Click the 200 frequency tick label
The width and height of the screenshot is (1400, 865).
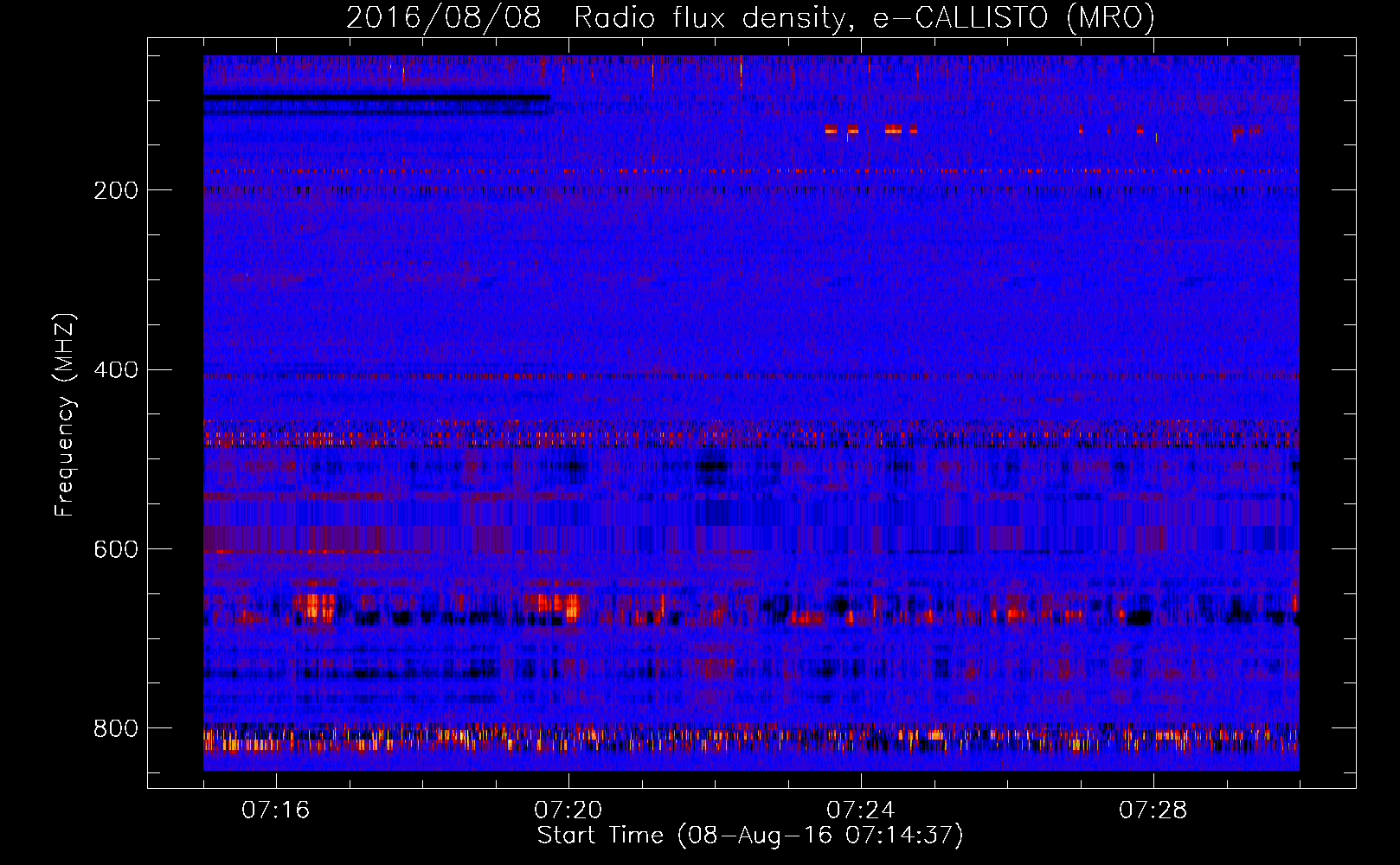coord(116,190)
